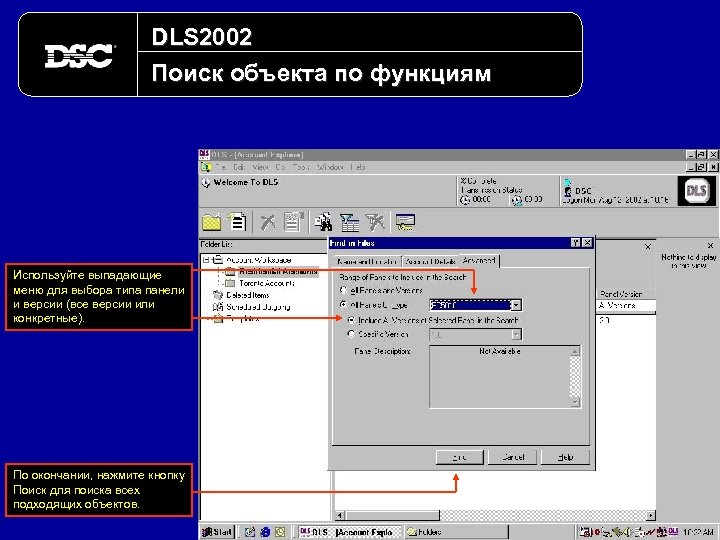This screenshot has height=540, width=720.
Task: Select Include All Versions of Selected Panel option
Action: (x=351, y=320)
